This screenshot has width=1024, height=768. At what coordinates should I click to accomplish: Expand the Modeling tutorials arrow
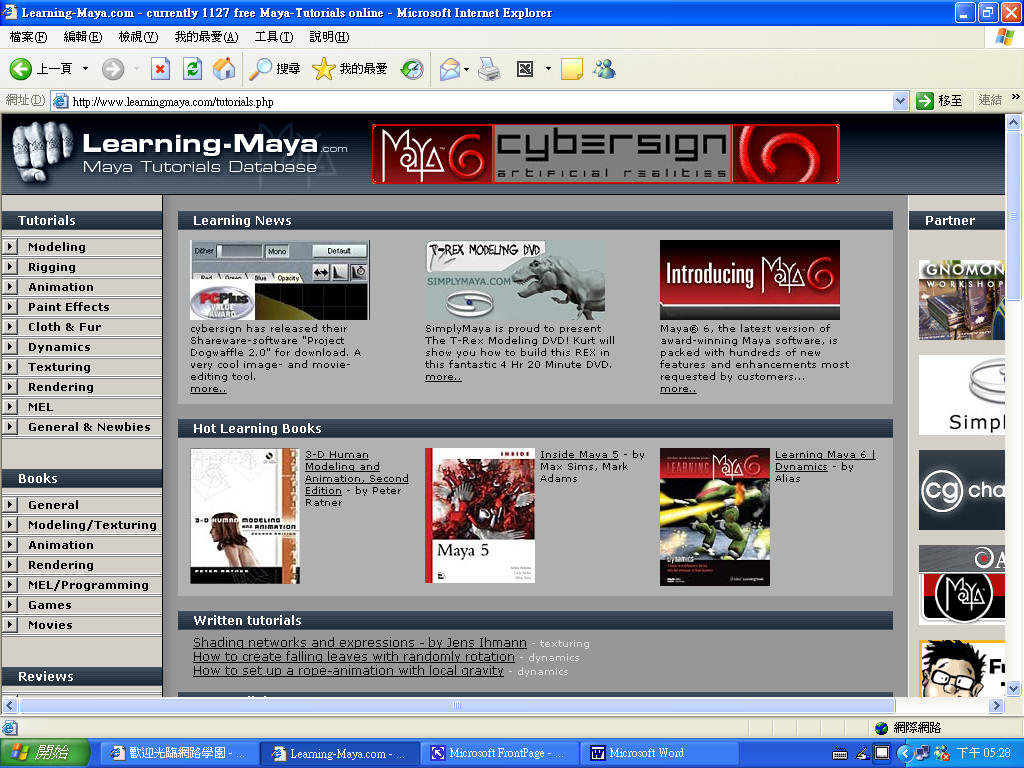10,247
